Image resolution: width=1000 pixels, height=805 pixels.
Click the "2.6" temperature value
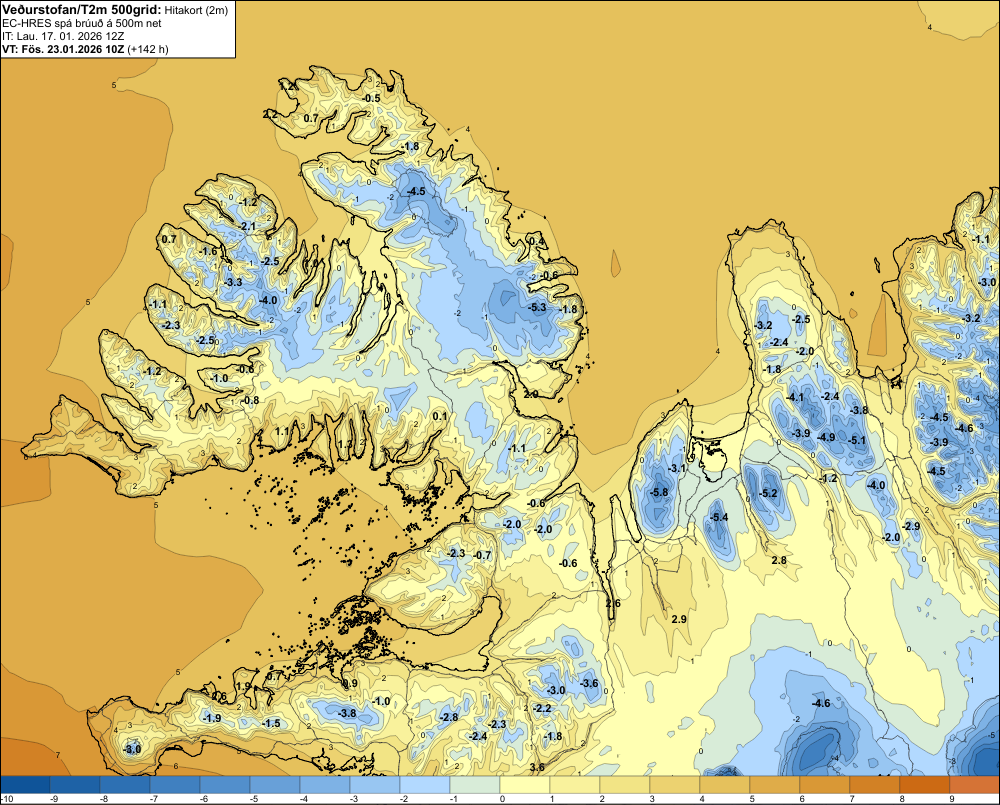(613, 603)
